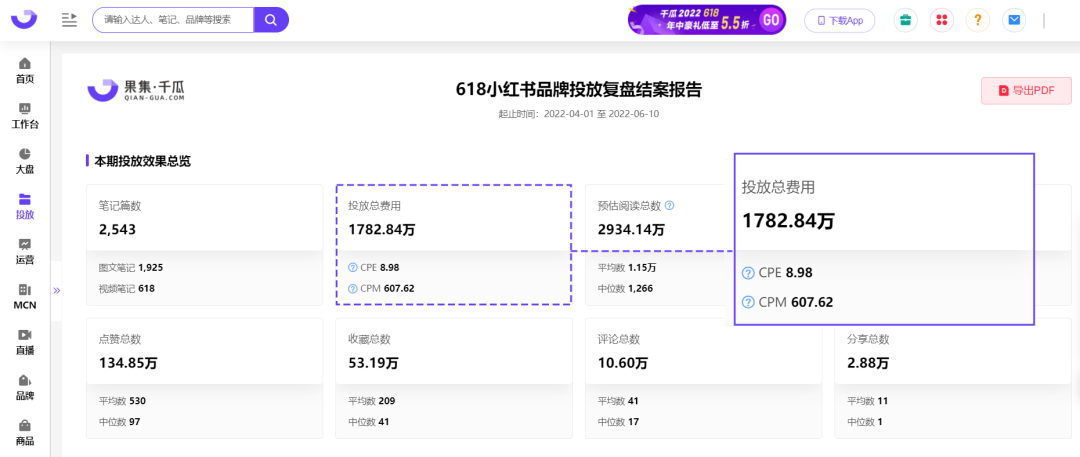Click the purple search magnifier button
Screen dimensions: 1080x457
coord(271,19)
